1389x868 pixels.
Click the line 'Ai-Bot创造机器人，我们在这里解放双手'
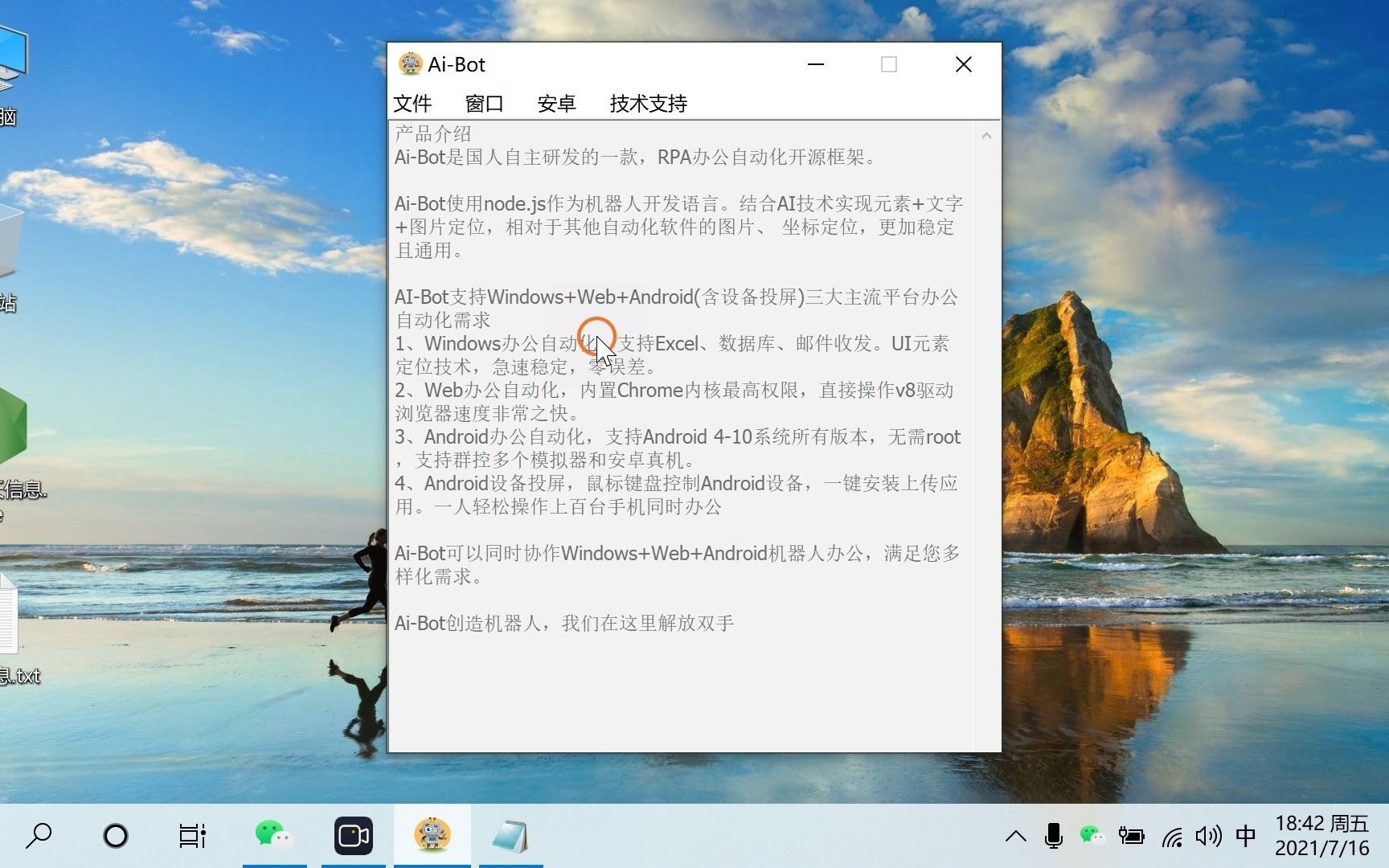564,623
